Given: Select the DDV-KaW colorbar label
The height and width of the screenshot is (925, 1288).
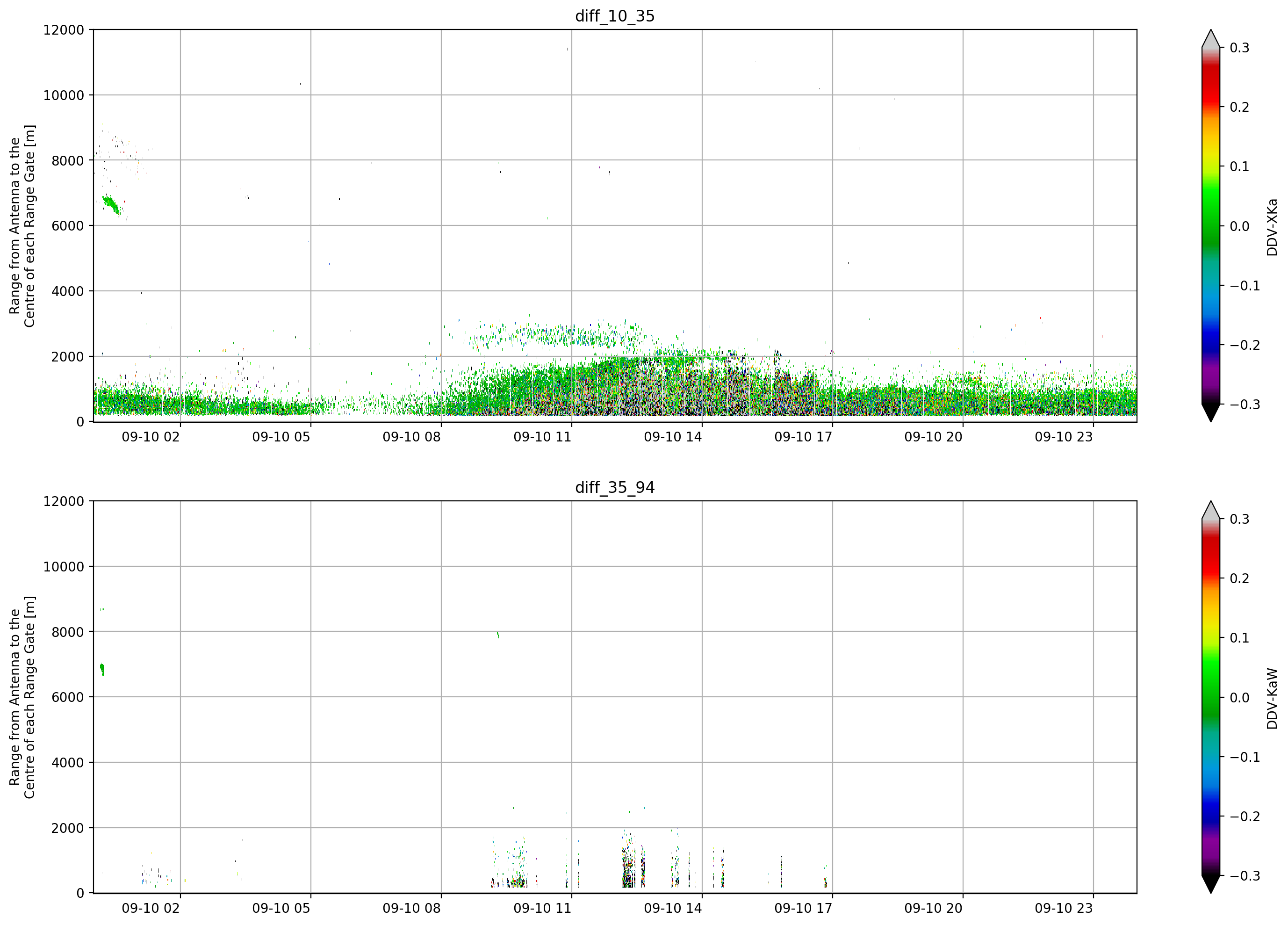Looking at the screenshot, I should click(x=1272, y=698).
